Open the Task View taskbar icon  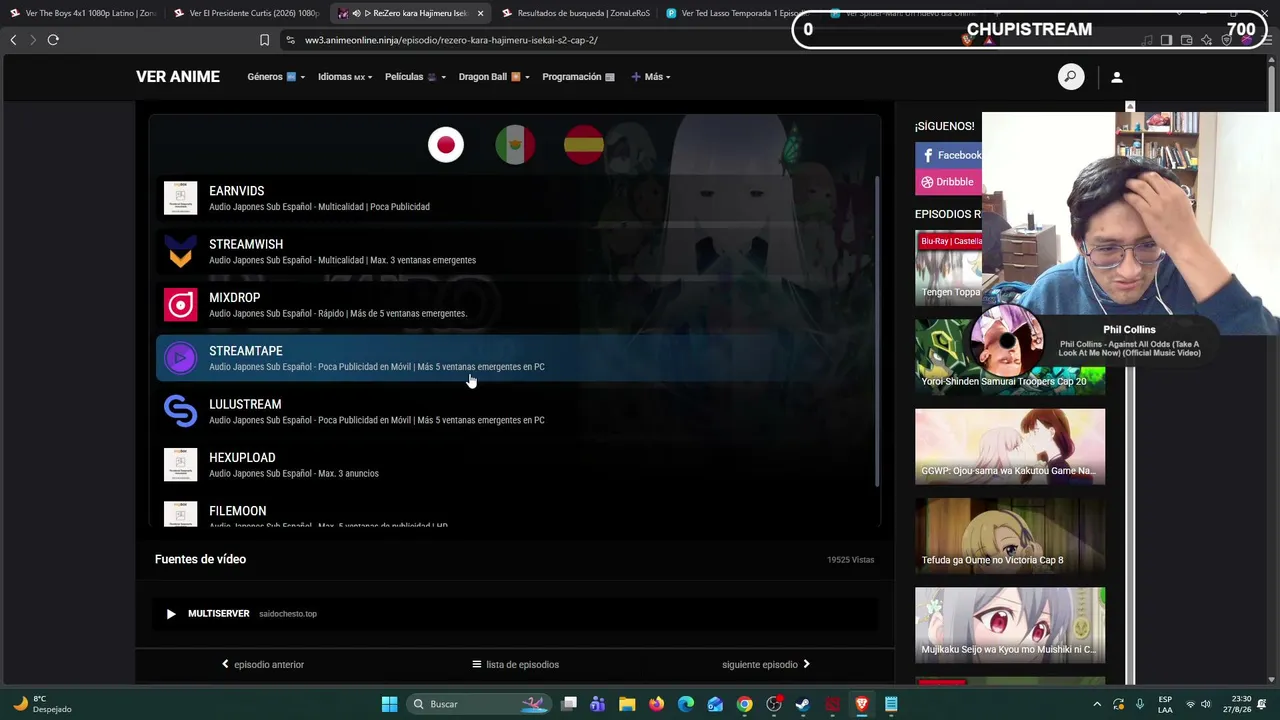[x=569, y=704]
